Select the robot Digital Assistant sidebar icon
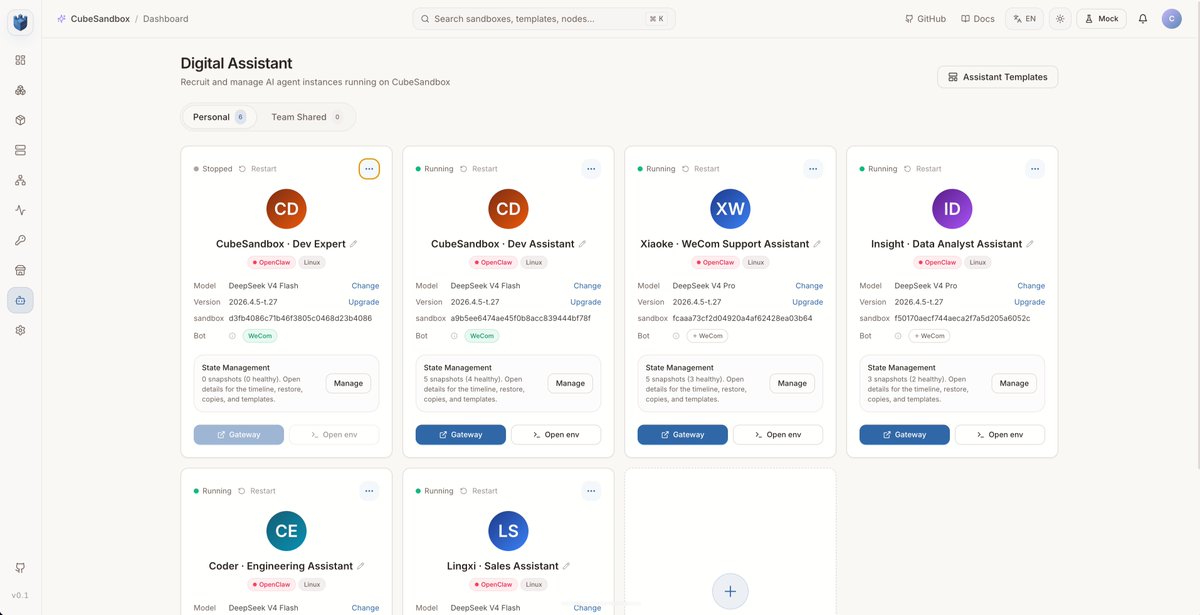1200x615 pixels. tap(20, 300)
